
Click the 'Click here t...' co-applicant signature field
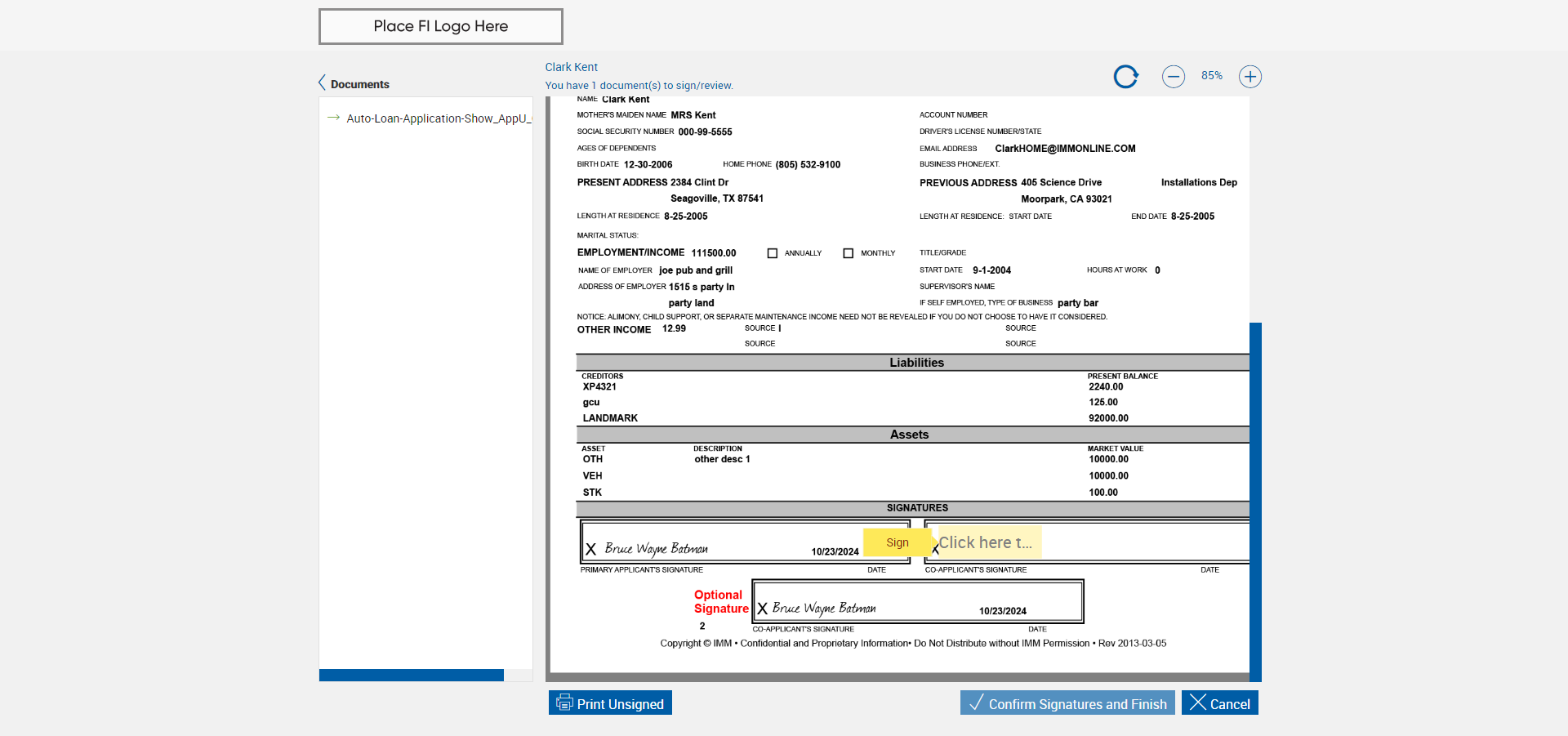click(x=989, y=542)
